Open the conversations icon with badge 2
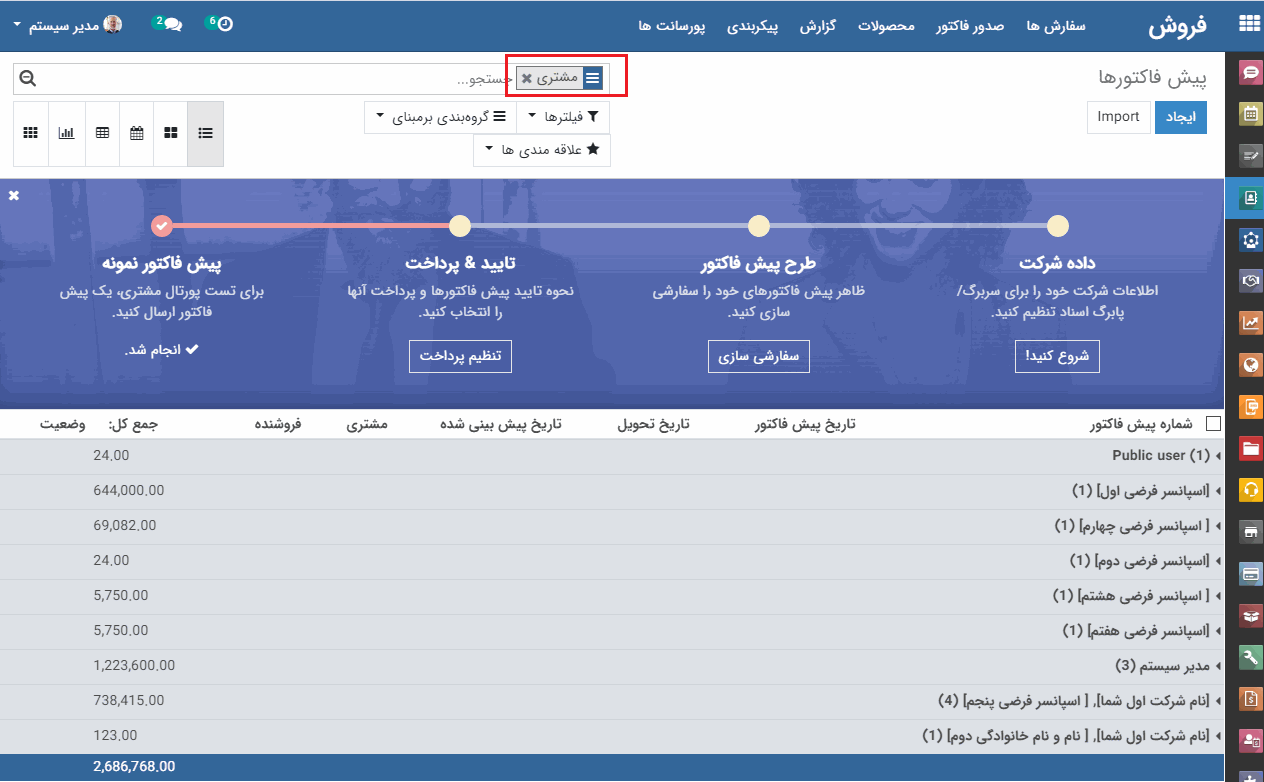 167,24
